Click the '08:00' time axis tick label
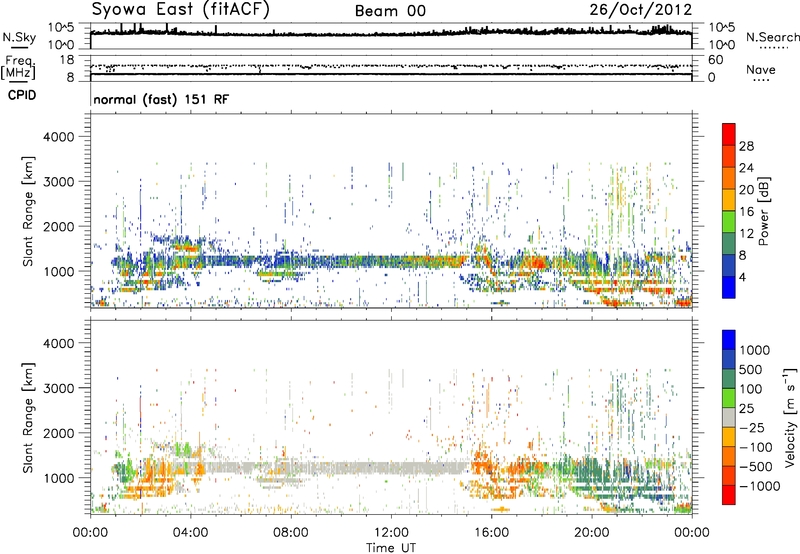The height and width of the screenshot is (554, 800). click(291, 533)
